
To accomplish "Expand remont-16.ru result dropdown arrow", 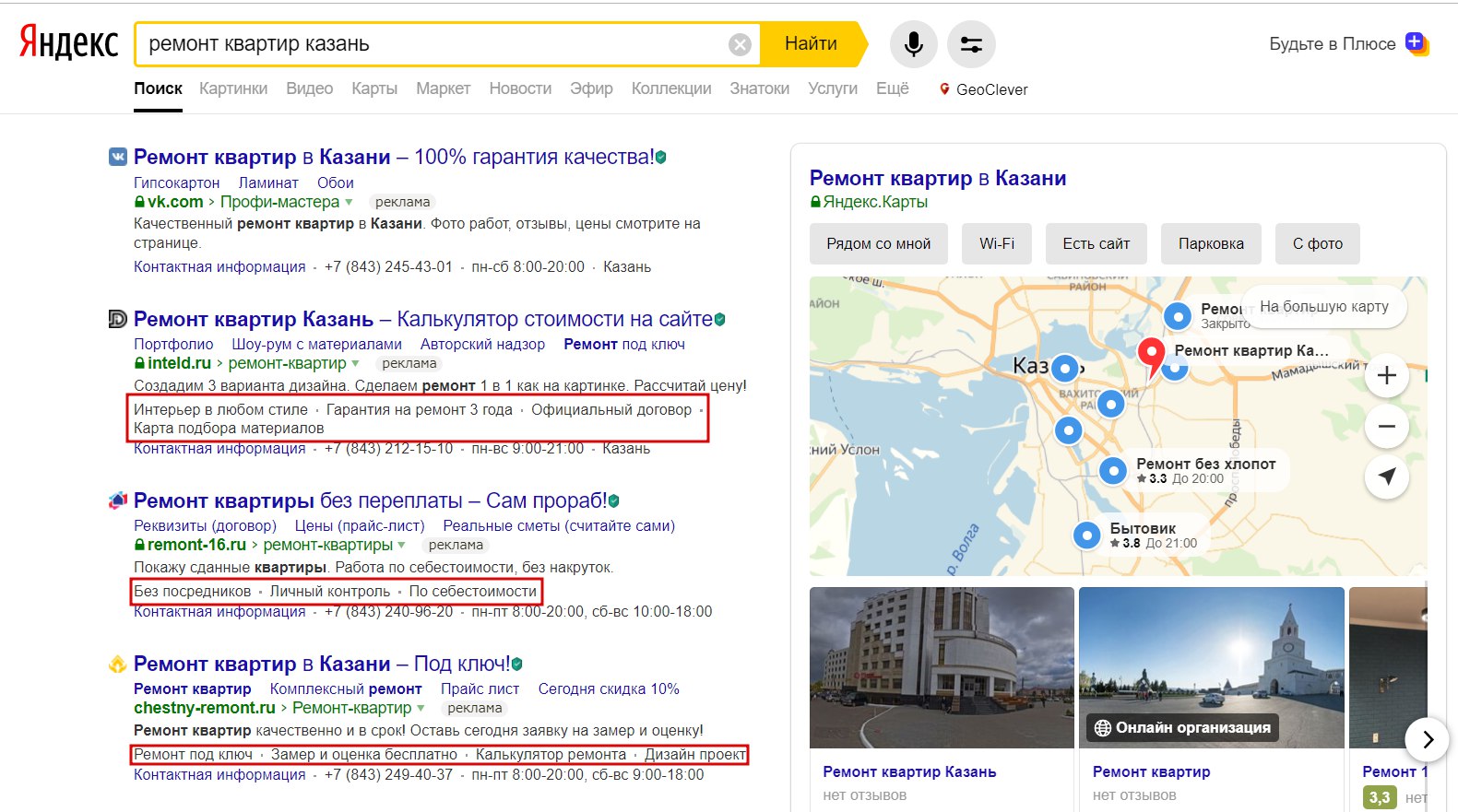I will (401, 545).
